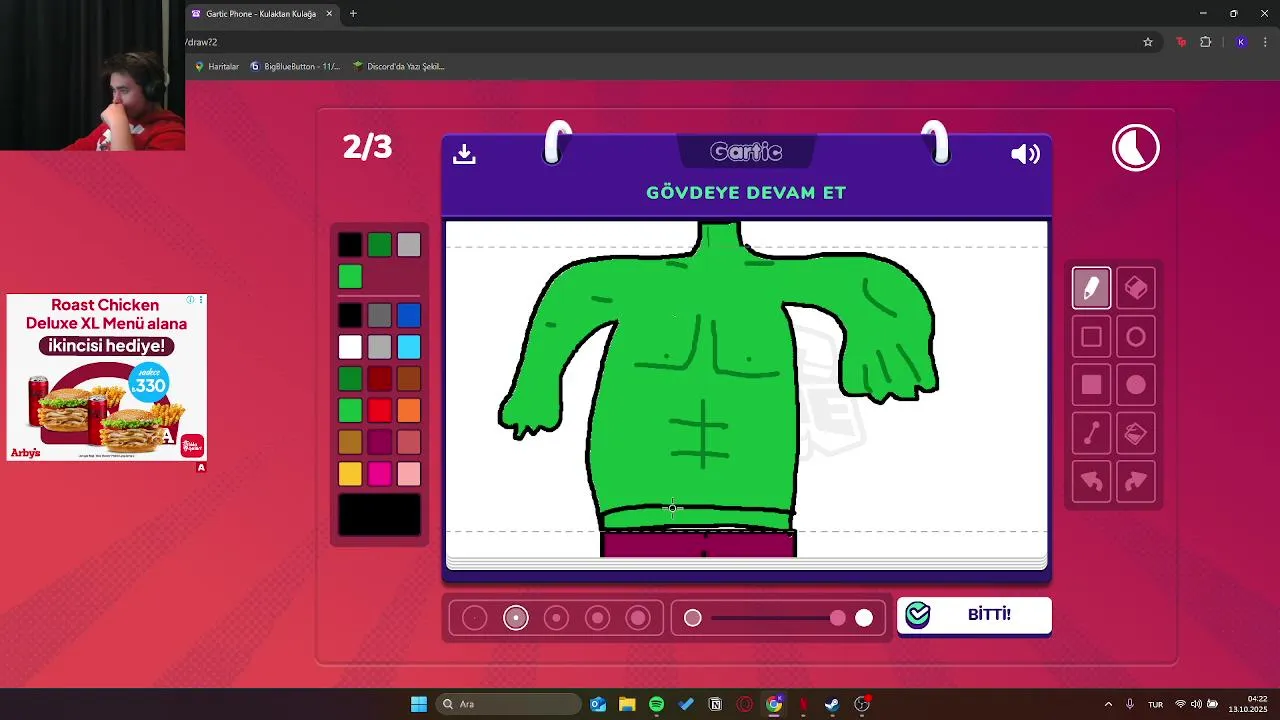Mute the Gartic game sound

click(x=1025, y=154)
